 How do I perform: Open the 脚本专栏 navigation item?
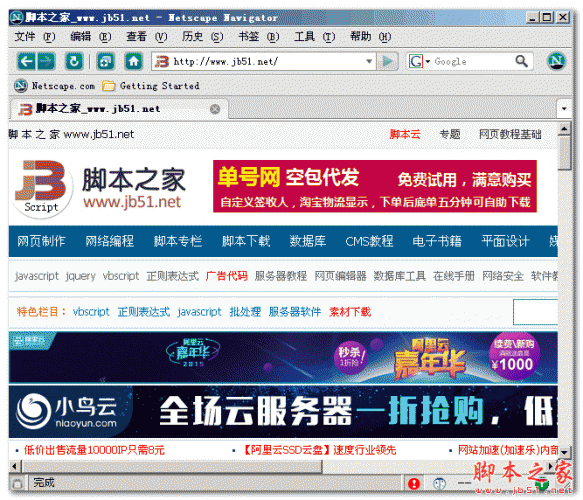click(x=178, y=241)
